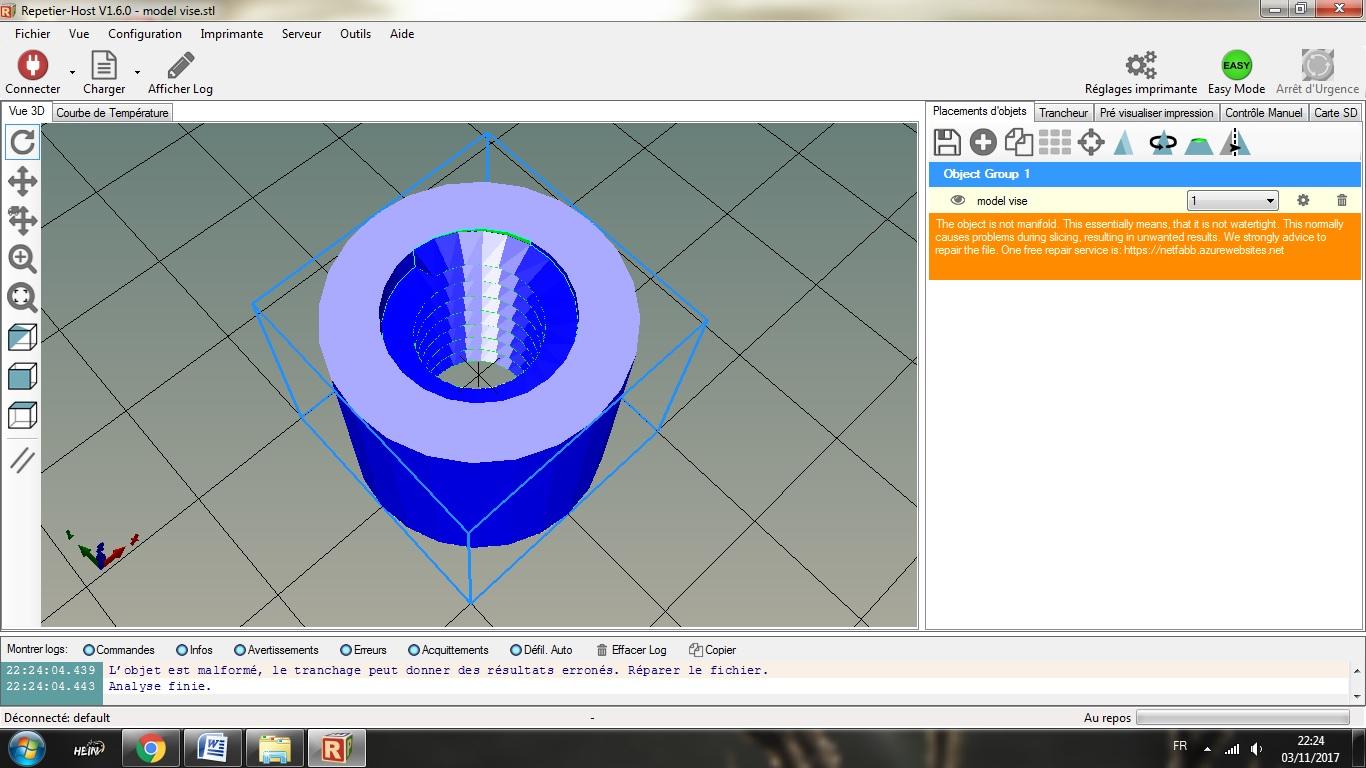Delete model vise with trash icon
The image size is (1366, 768).
1342,201
